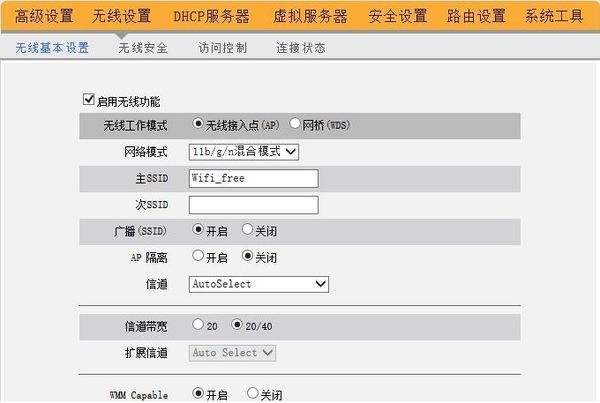Choose the 20/40 channel bandwidth option
The width and height of the screenshot is (600, 403).
(237, 325)
